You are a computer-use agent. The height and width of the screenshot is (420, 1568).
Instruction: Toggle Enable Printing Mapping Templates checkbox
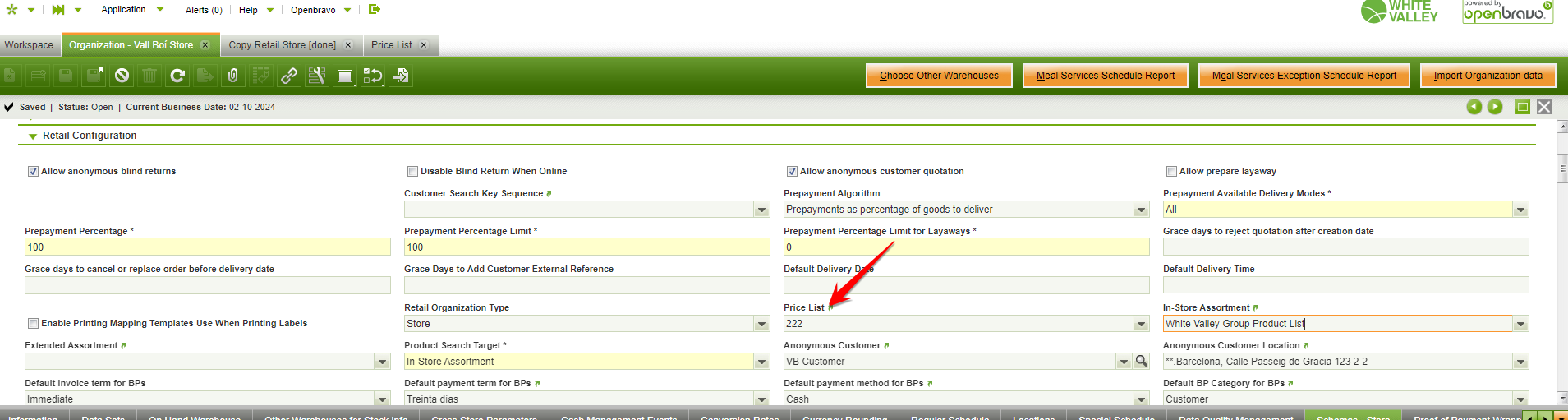pos(33,323)
